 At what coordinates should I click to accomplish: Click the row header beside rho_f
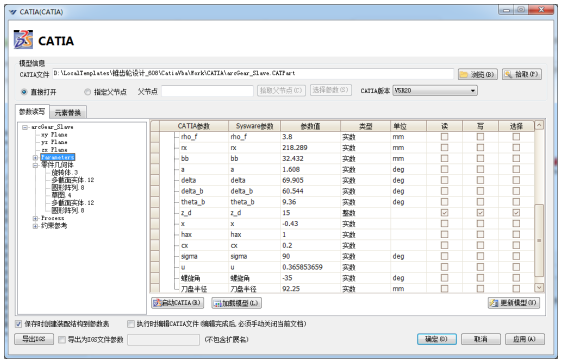pyautogui.click(x=155, y=137)
